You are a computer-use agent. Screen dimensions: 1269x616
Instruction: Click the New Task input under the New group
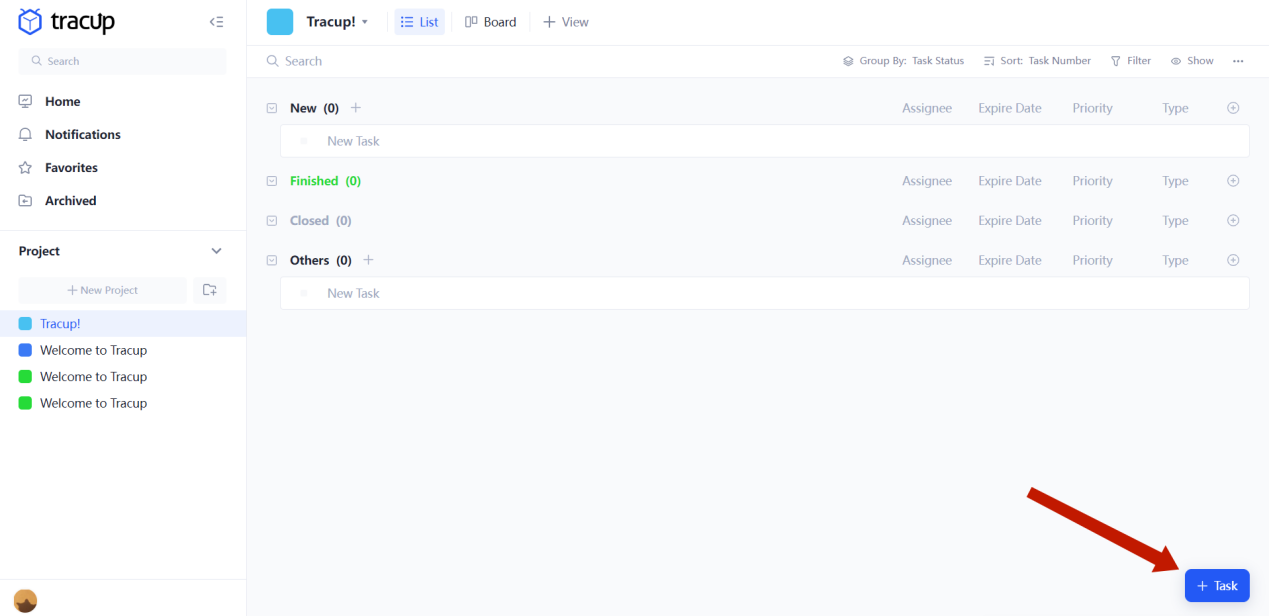click(x=353, y=140)
